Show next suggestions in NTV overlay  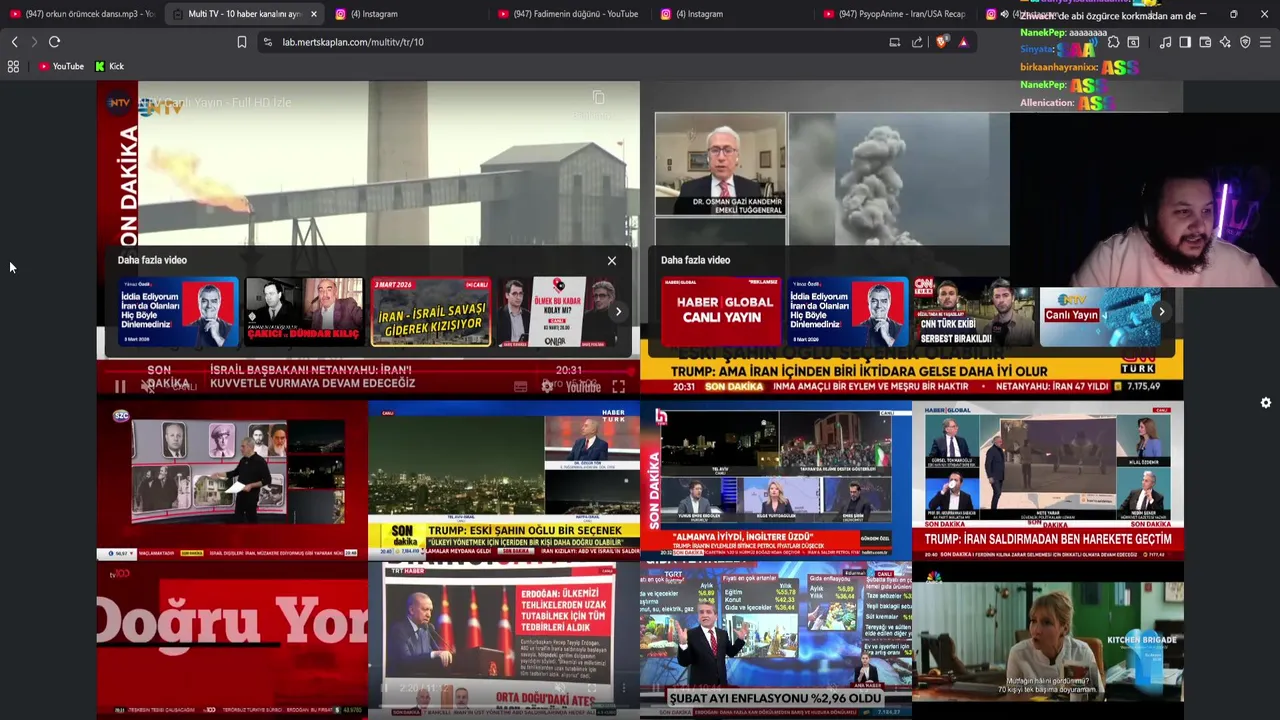point(618,312)
